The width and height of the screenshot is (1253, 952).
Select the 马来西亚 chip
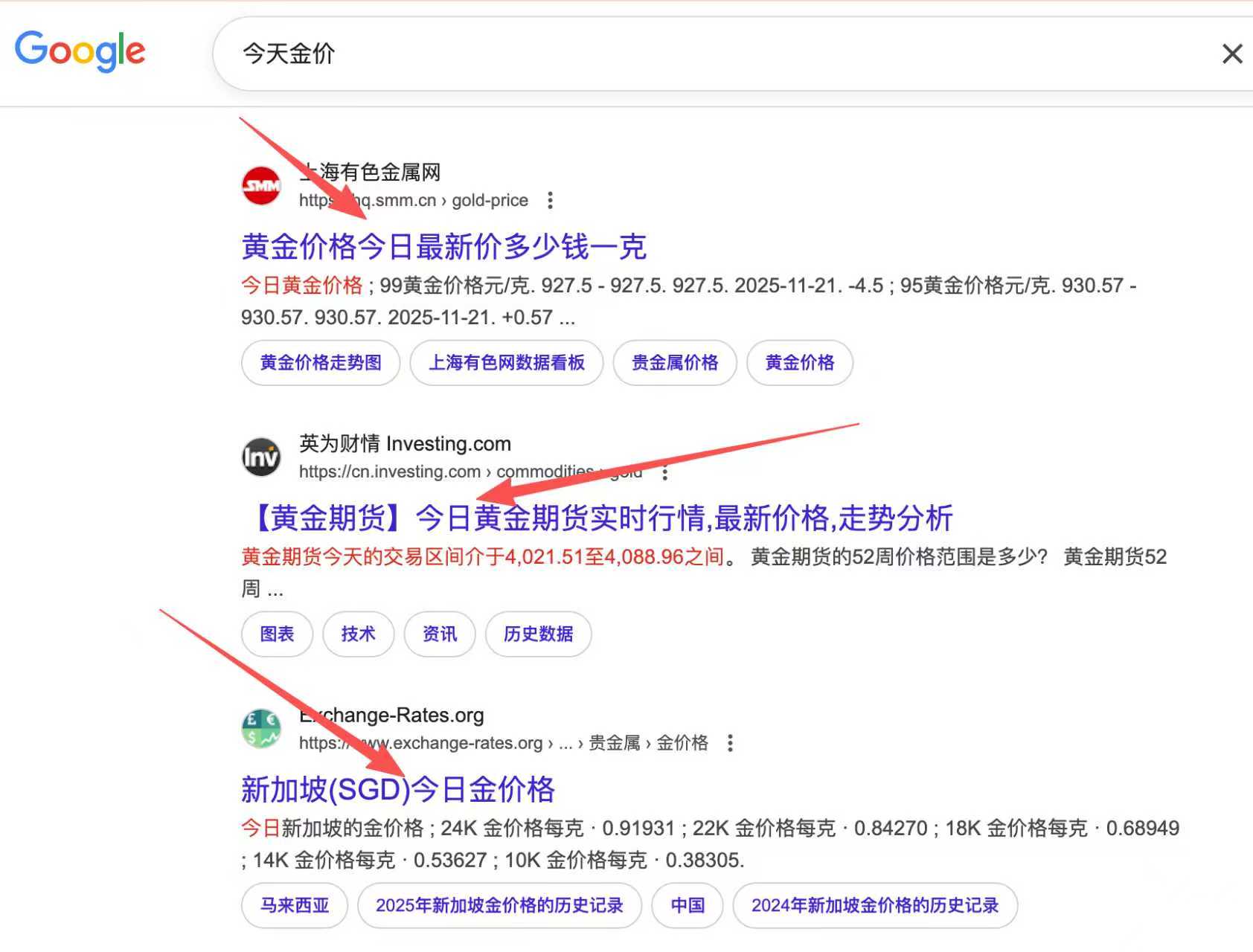click(295, 906)
